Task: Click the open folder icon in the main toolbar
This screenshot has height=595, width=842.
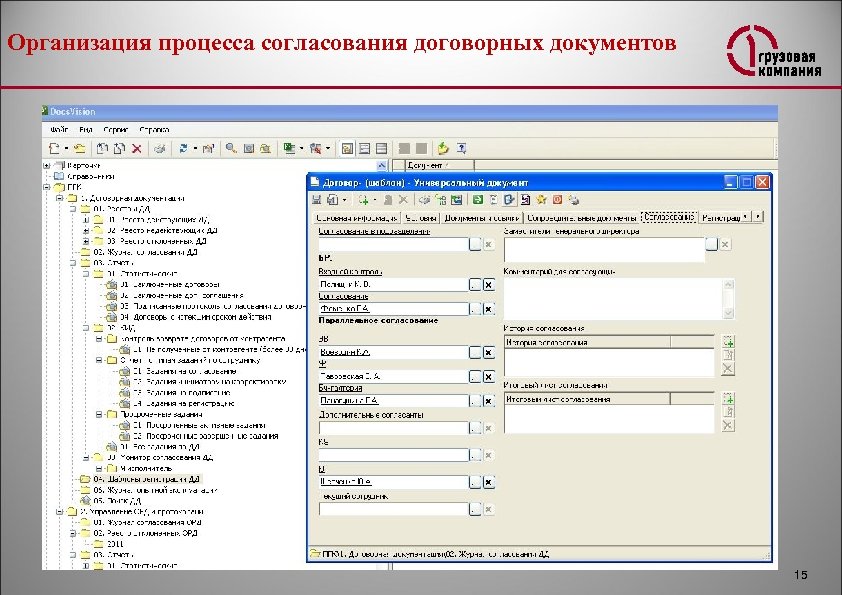Action: 80,149
